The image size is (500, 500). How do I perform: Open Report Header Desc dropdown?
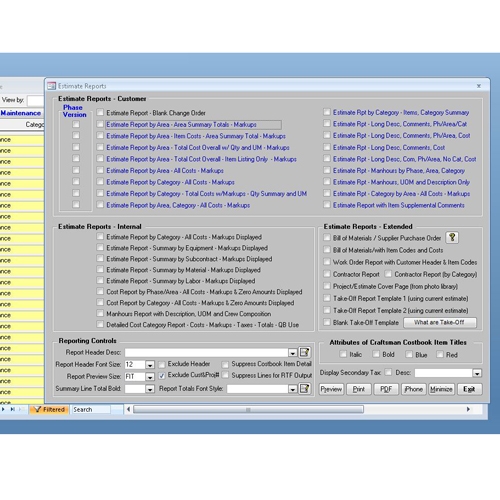coord(292,353)
